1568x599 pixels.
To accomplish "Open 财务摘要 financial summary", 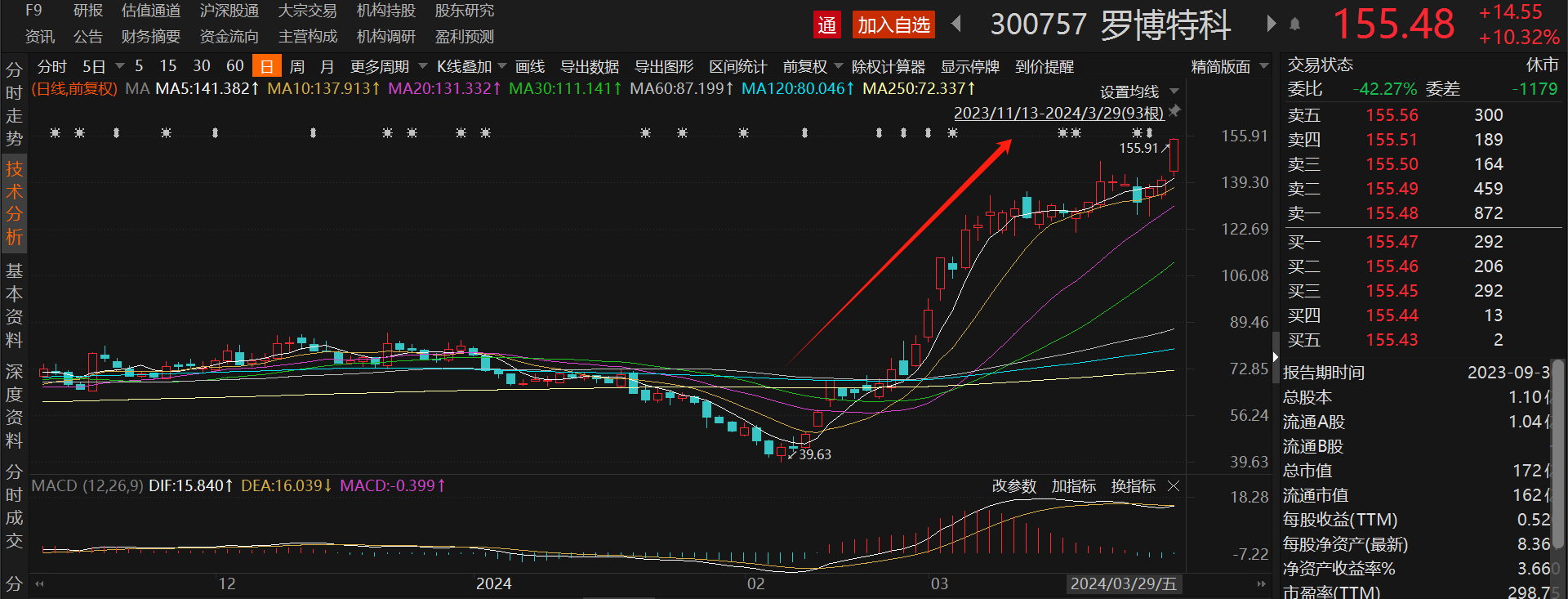I will [151, 37].
